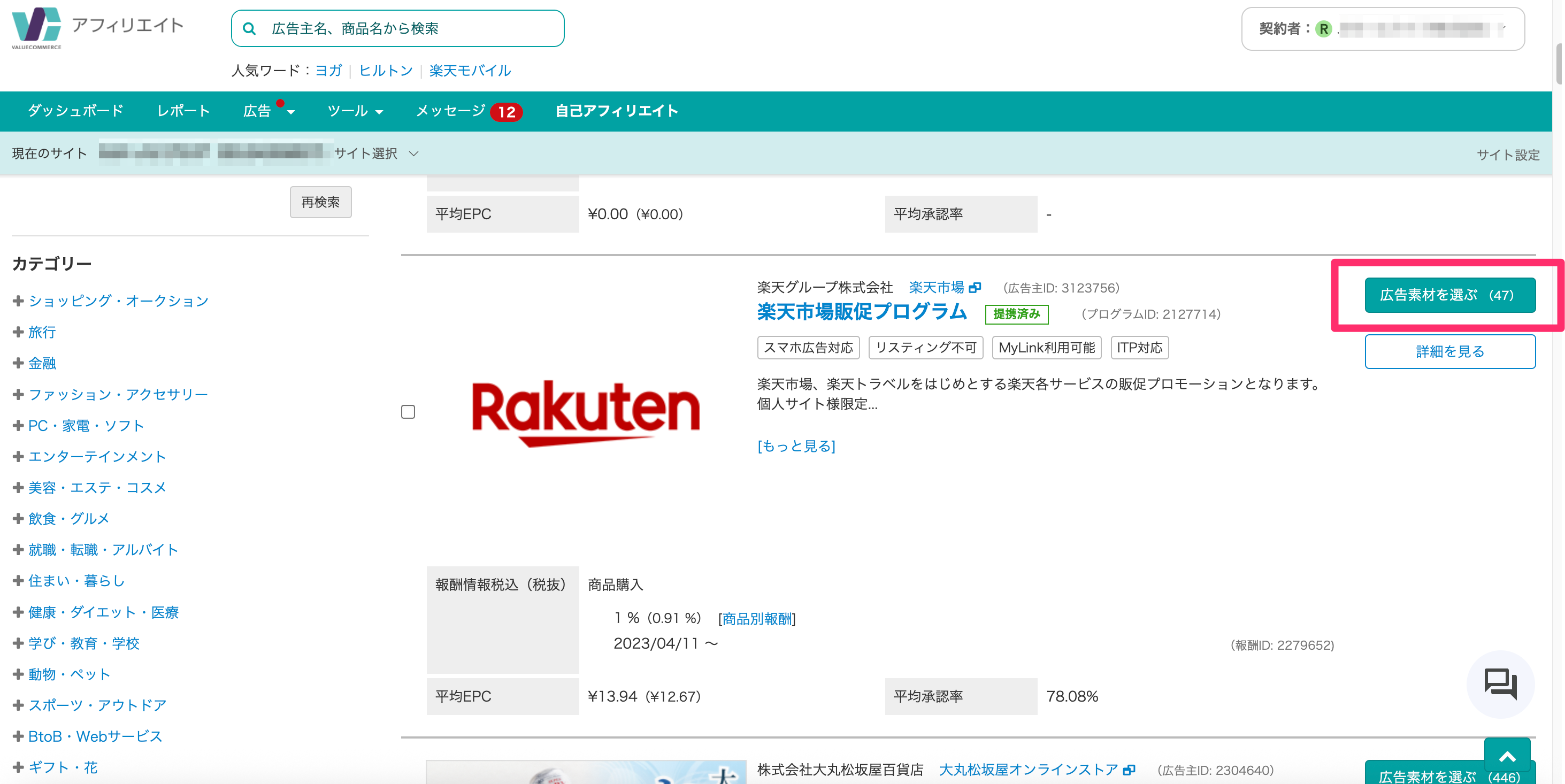Open the 契約者 account dropdown
The width and height of the screenshot is (1565, 784).
[1383, 28]
